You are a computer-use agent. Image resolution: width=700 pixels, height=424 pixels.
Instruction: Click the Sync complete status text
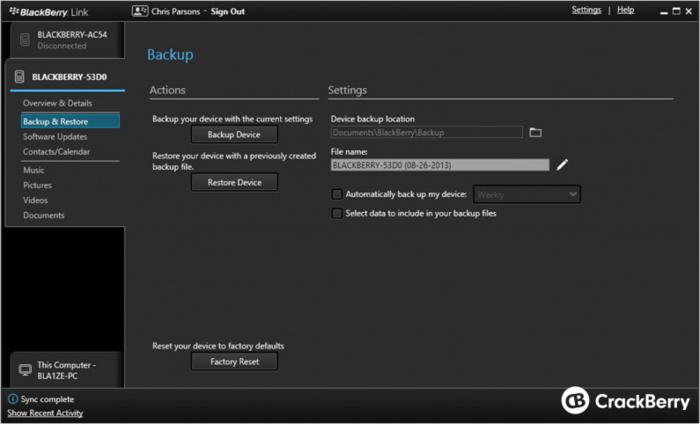(47, 399)
